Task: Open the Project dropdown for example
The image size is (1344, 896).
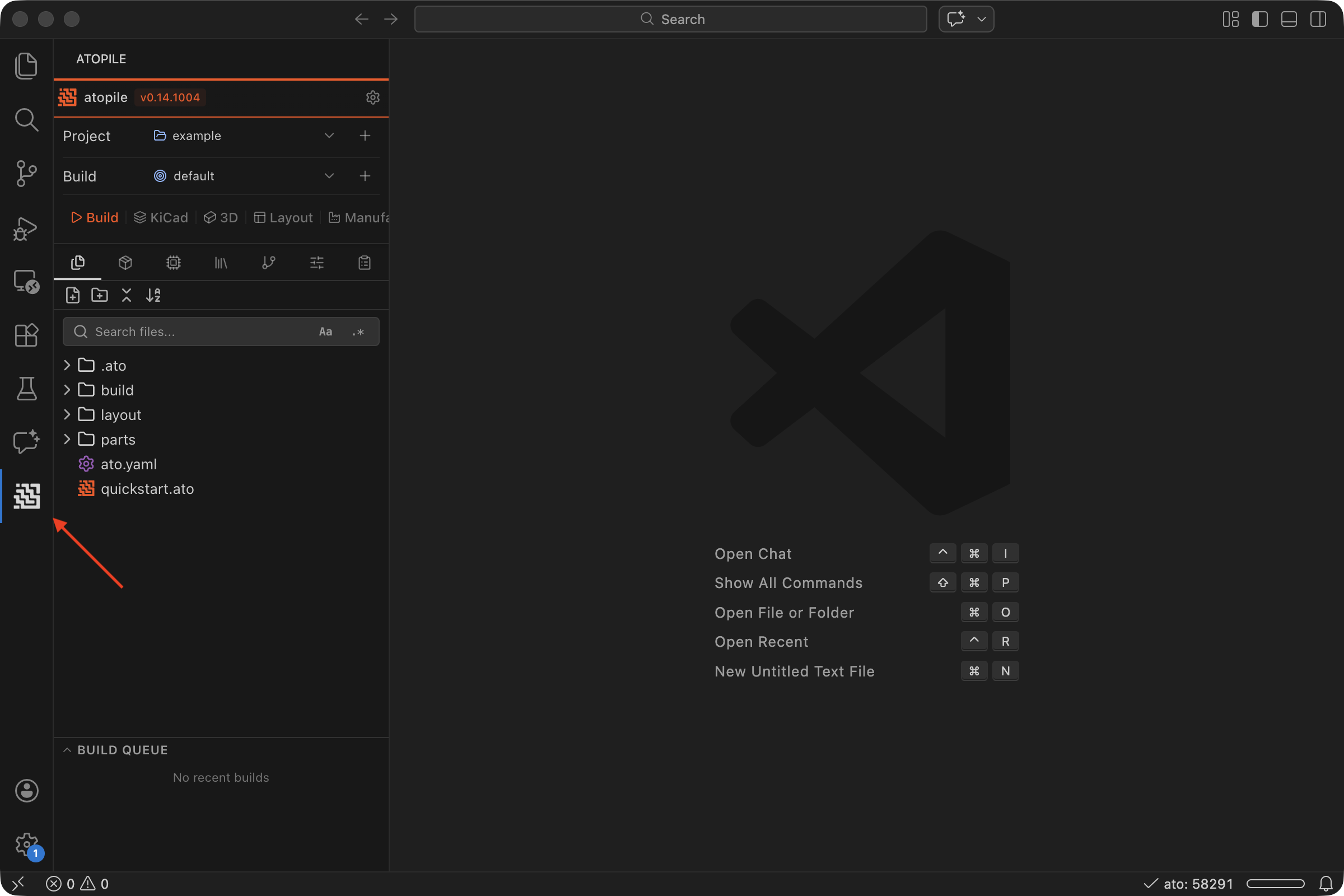Action: pyautogui.click(x=329, y=136)
